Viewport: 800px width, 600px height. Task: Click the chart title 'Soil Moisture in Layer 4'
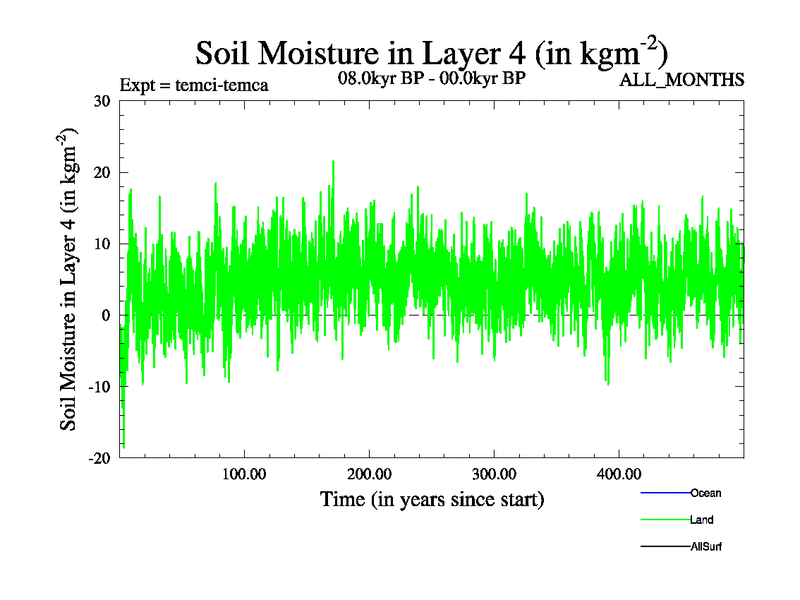(x=431, y=51)
